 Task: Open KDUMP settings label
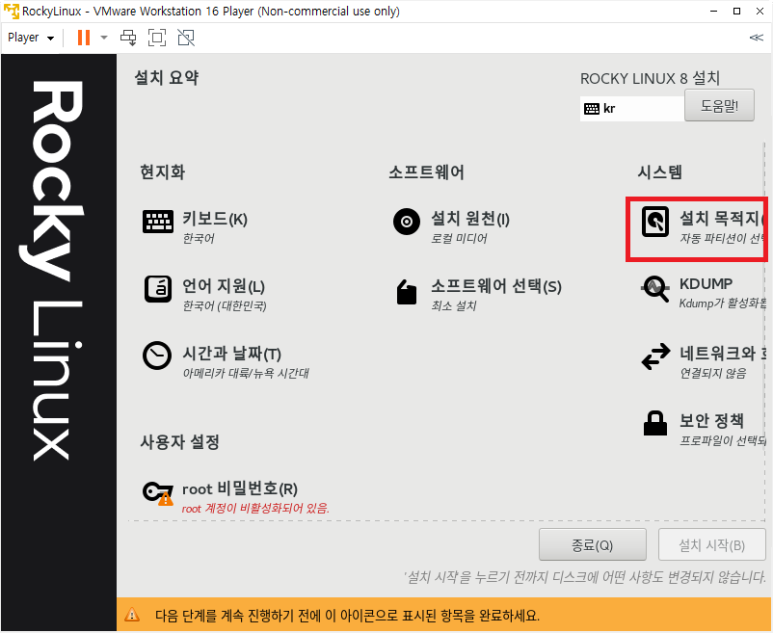(x=706, y=284)
